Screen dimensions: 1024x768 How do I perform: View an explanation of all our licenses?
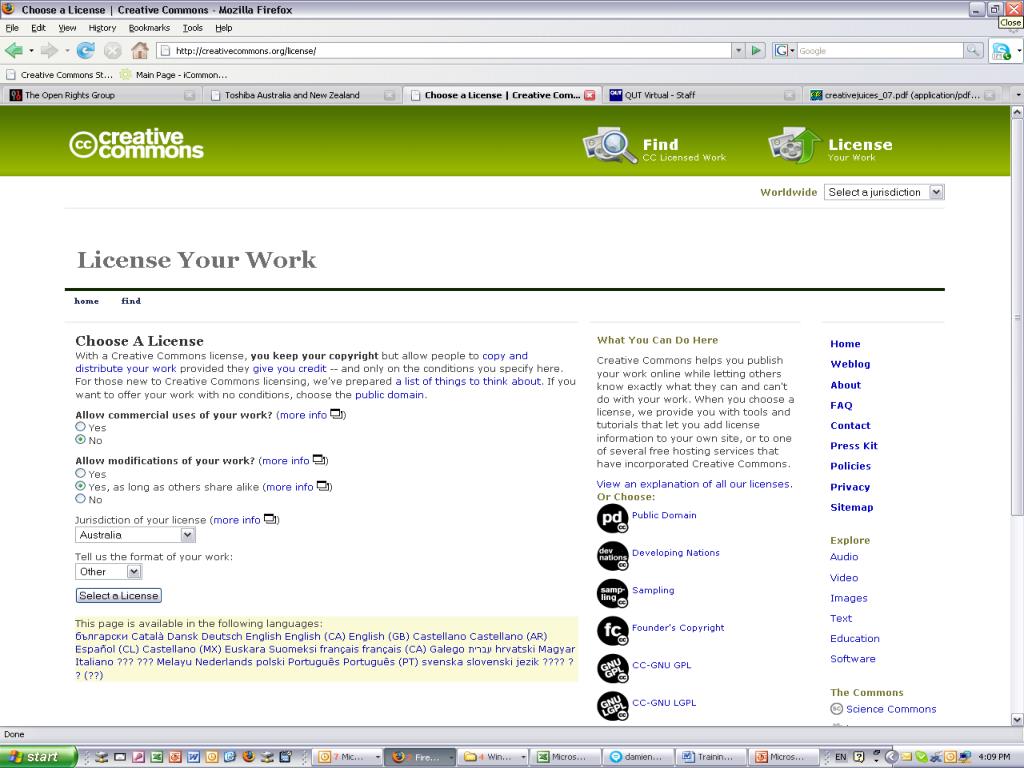694,484
